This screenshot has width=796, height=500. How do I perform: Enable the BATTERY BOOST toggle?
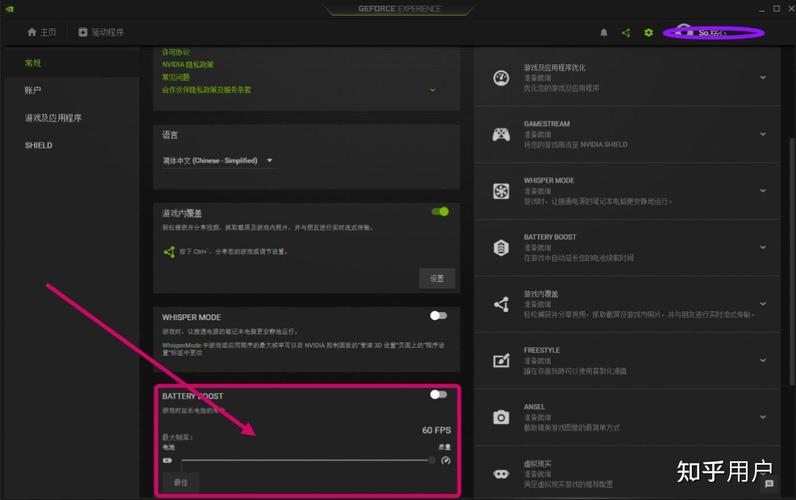coord(439,394)
